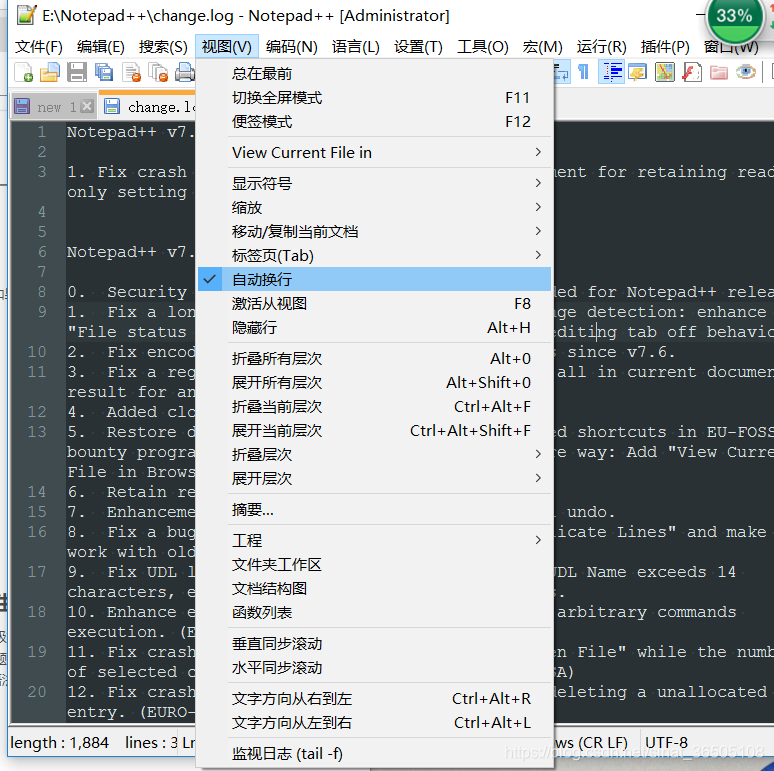Click the Document Map toolbar icon
Viewport: 774px width, 771px height.
664,72
